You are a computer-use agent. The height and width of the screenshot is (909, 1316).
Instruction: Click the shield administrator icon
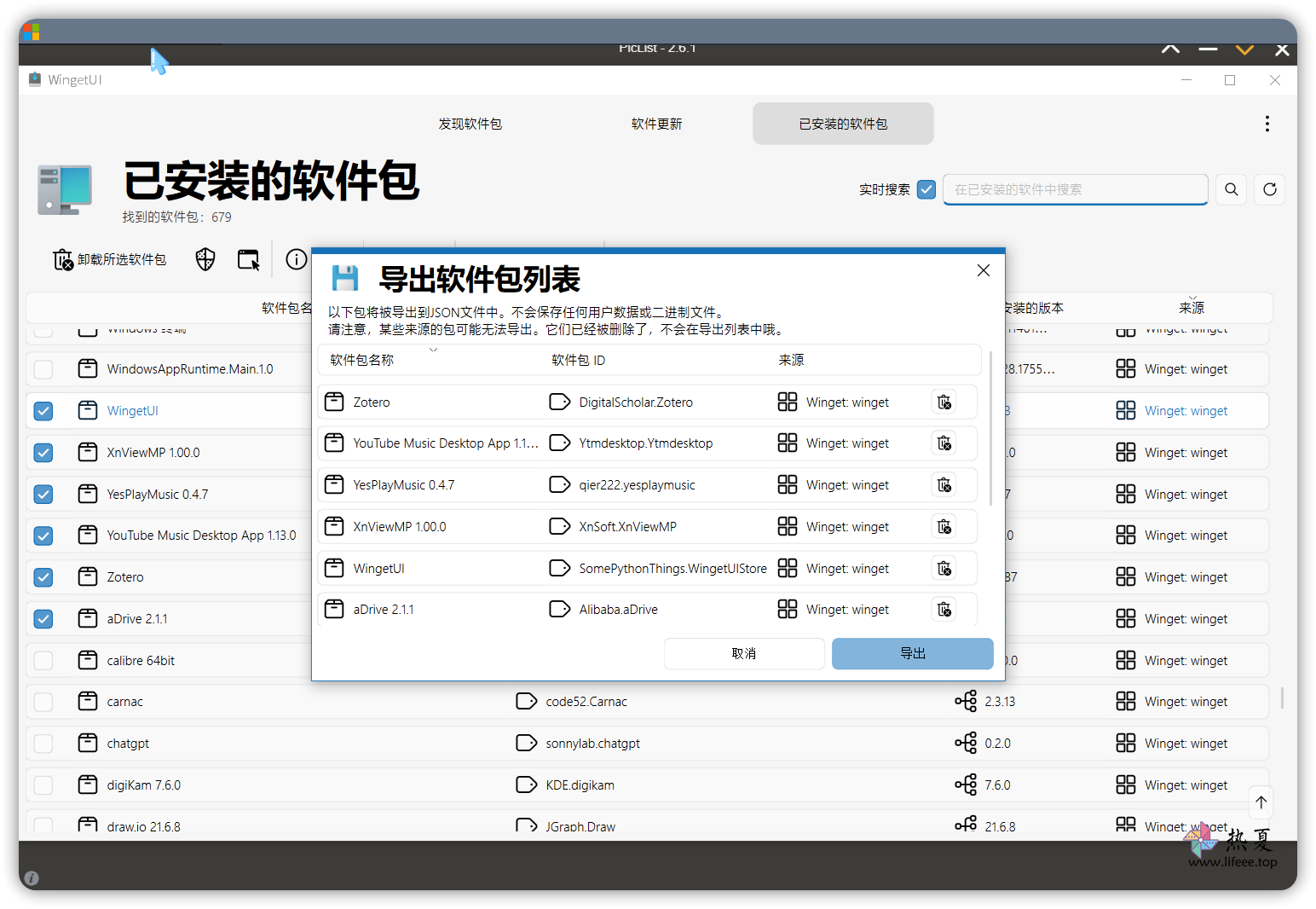[x=205, y=259]
